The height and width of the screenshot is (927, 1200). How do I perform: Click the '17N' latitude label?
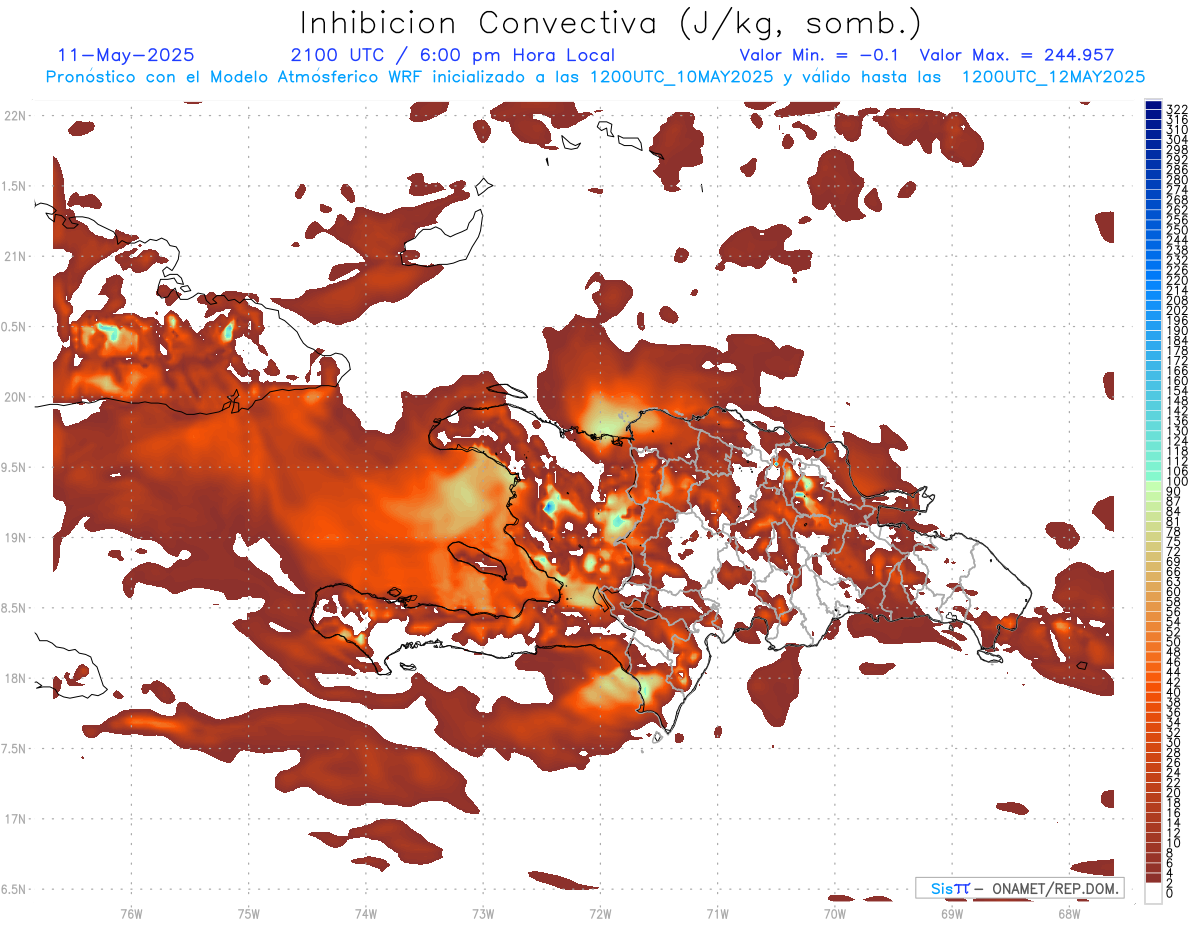pos(14,819)
